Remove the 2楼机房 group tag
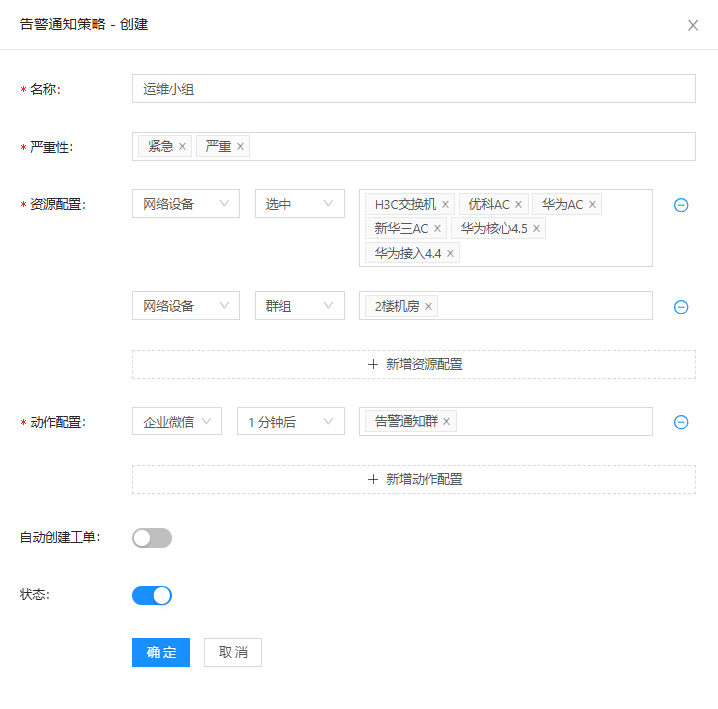 coord(428,307)
